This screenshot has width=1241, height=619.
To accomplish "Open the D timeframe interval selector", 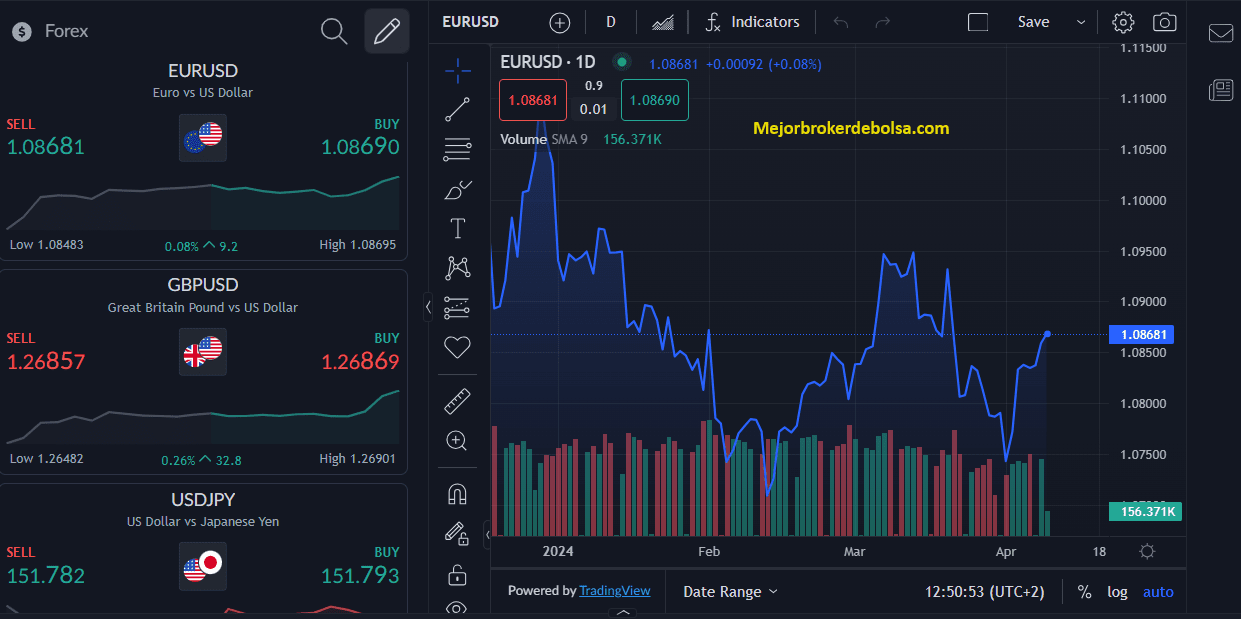I will click(611, 22).
